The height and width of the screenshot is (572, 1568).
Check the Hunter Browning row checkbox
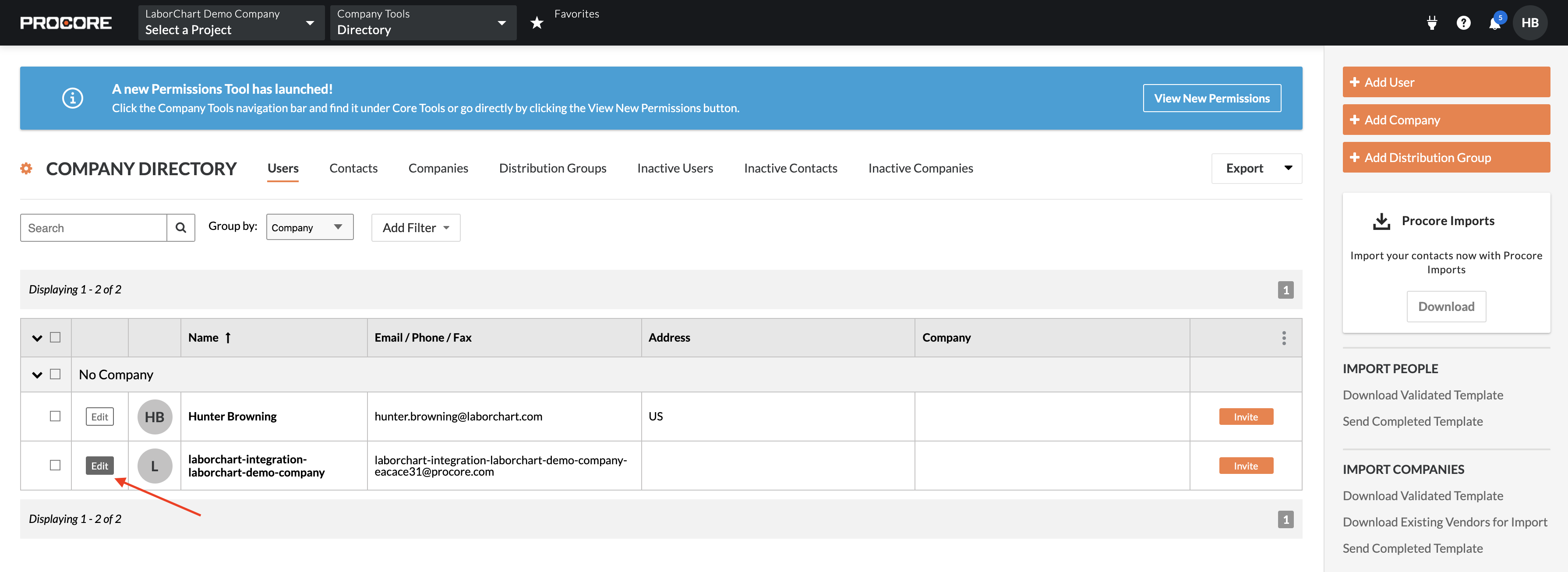point(55,416)
